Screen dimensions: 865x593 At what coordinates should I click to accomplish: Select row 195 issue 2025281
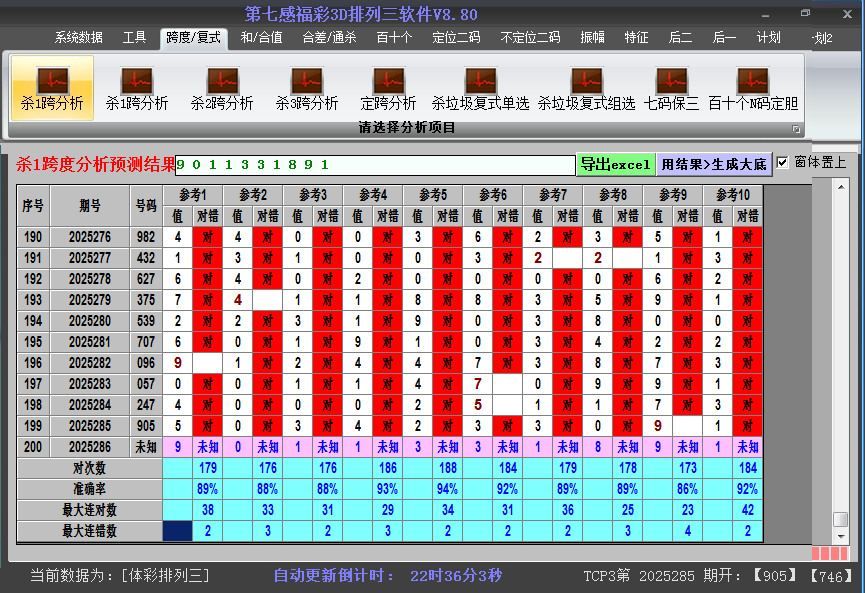pyautogui.click(x=91, y=341)
